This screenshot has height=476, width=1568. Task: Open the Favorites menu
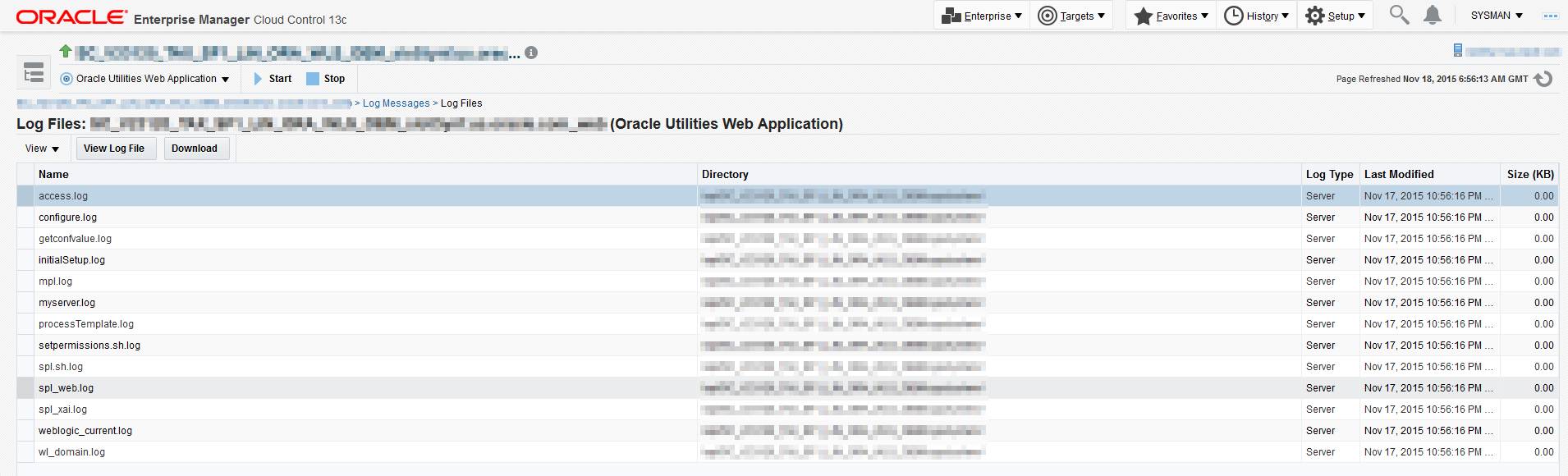point(1171,16)
